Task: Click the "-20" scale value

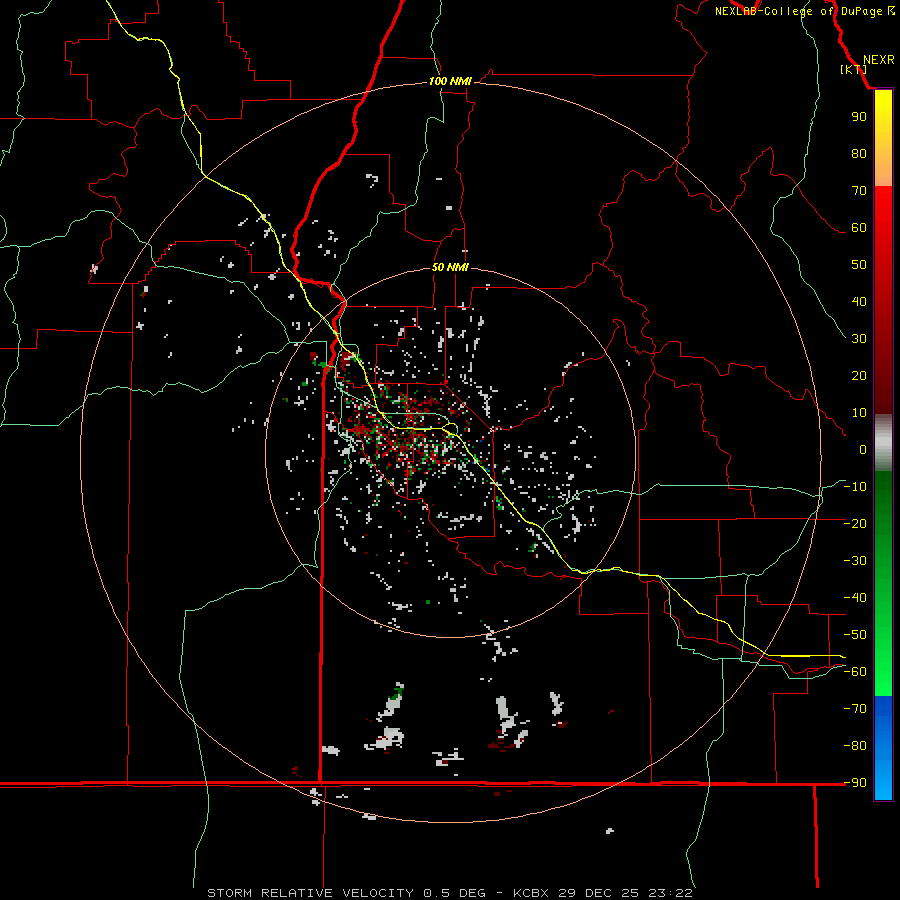Action: [x=855, y=523]
